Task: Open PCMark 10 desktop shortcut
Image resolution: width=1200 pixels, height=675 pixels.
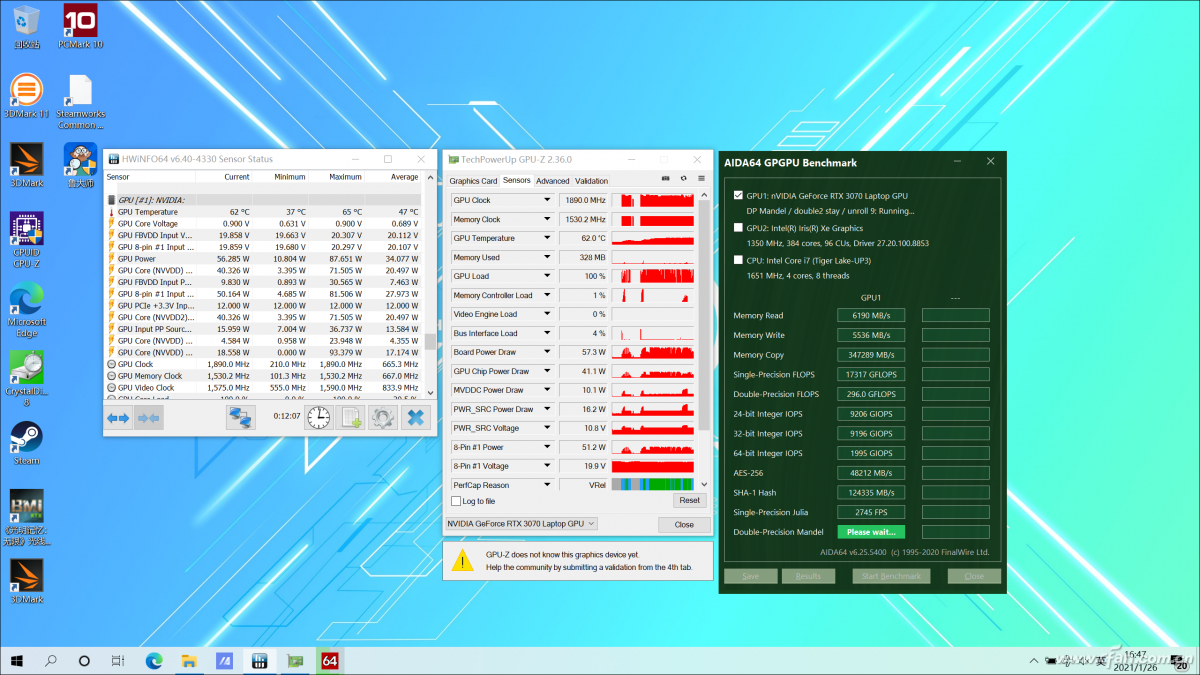Action: [80, 27]
